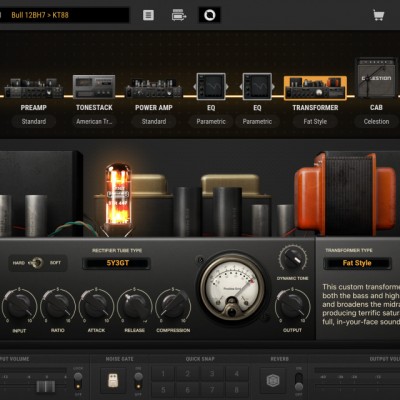Select the second EQ module thumbnail

(x=257, y=87)
